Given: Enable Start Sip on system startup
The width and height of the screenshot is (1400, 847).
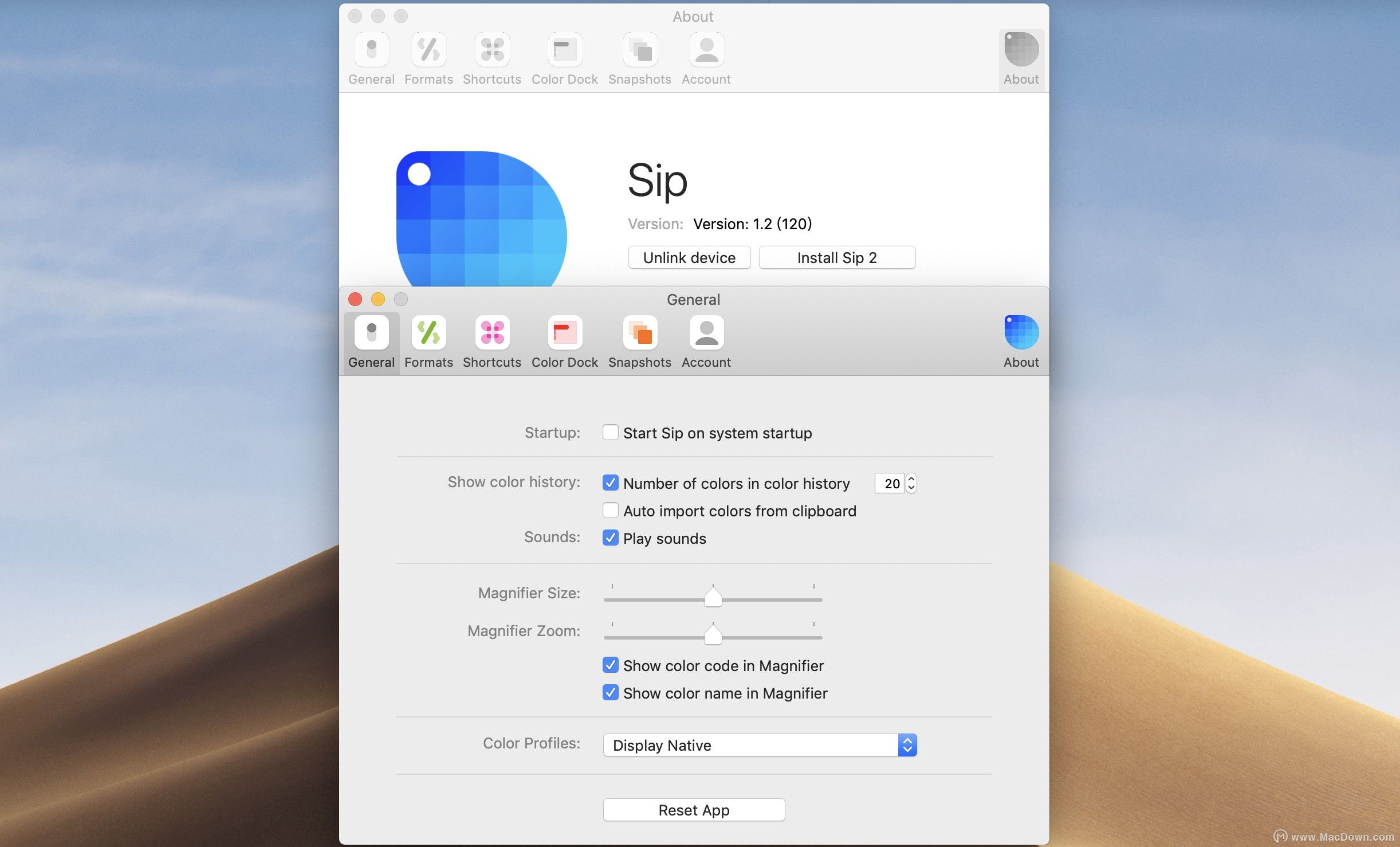Looking at the screenshot, I should pyautogui.click(x=611, y=432).
